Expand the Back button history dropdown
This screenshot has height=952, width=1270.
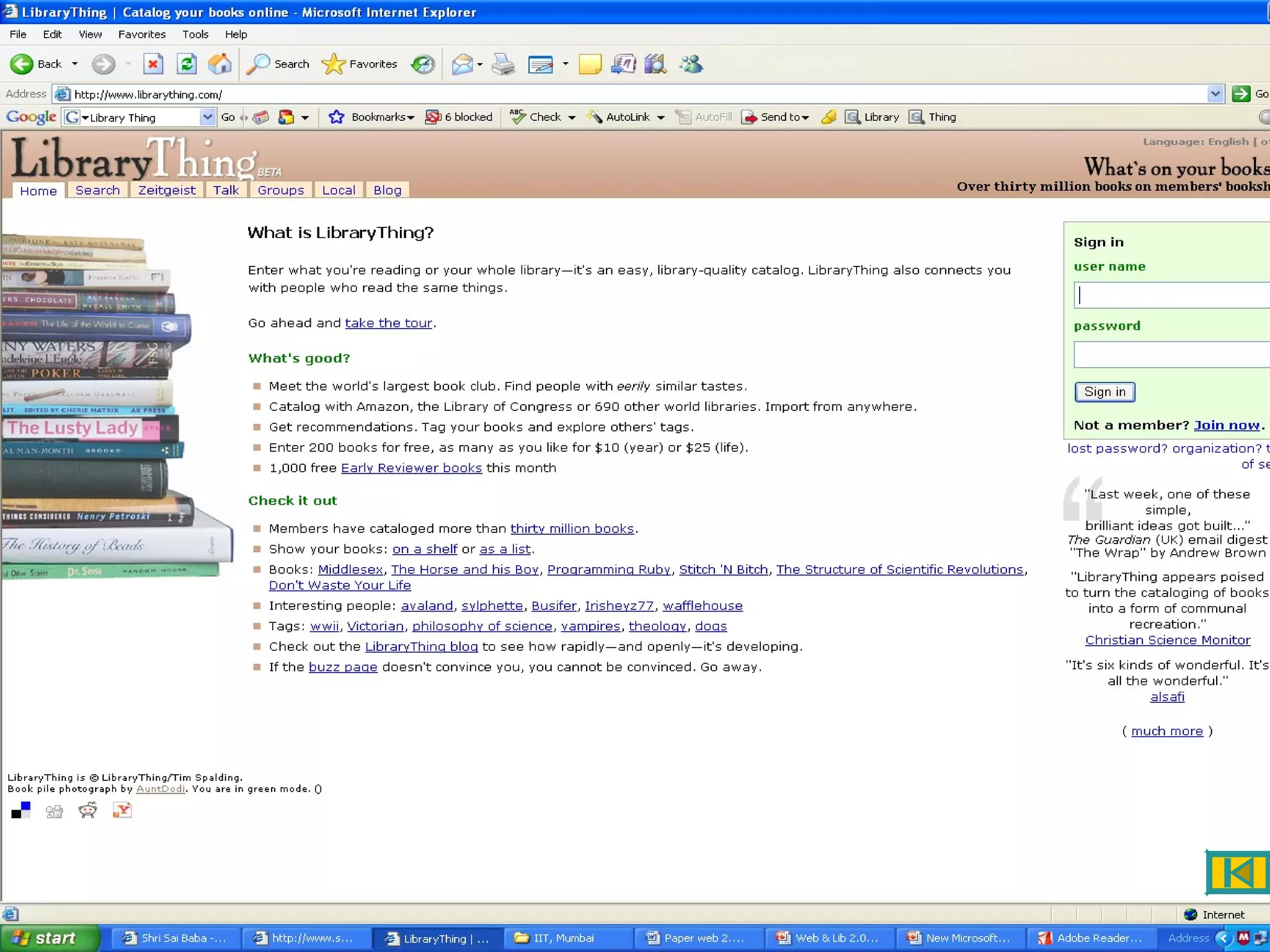tap(75, 64)
